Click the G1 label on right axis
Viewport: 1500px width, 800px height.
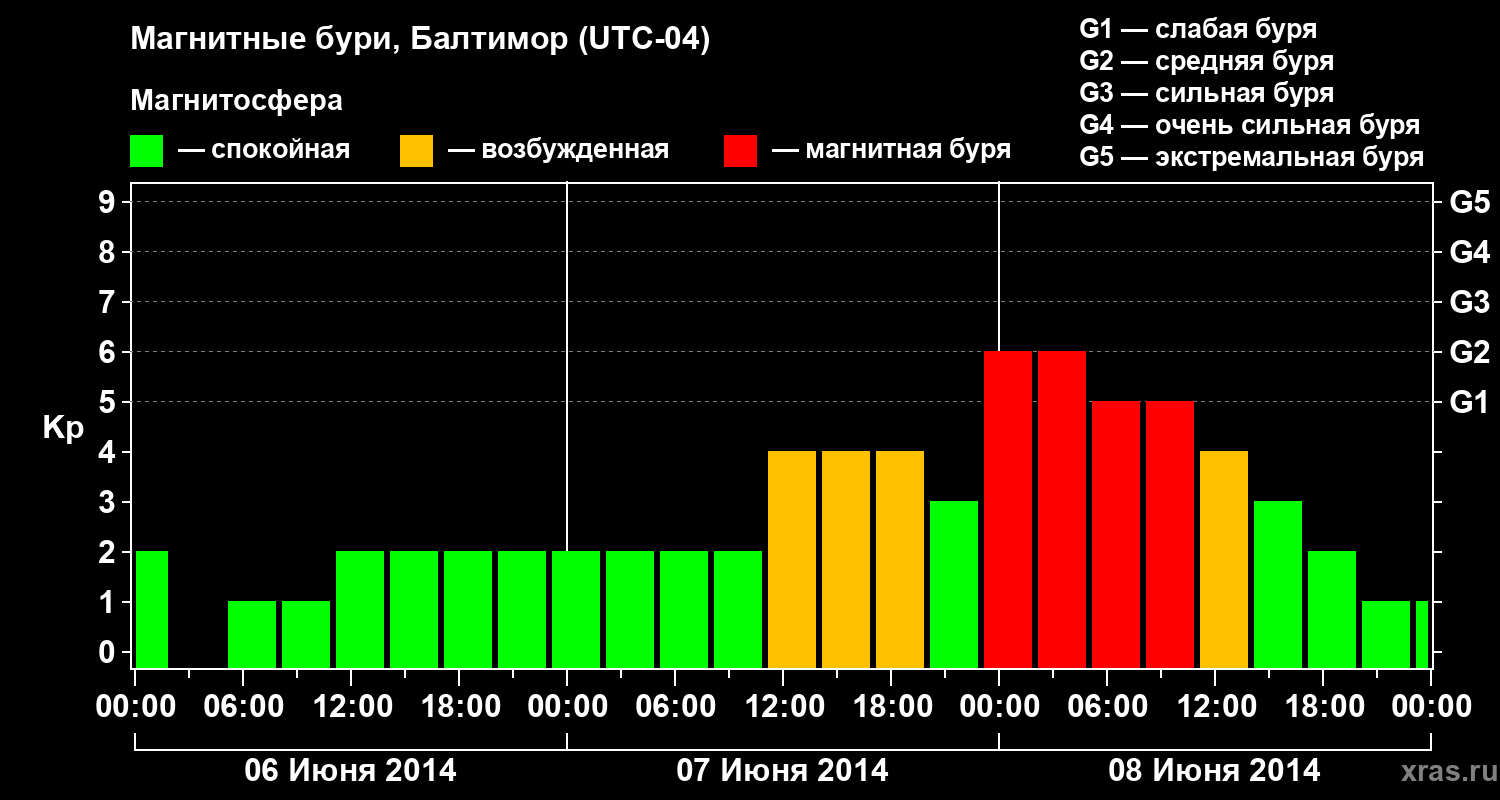(1469, 402)
